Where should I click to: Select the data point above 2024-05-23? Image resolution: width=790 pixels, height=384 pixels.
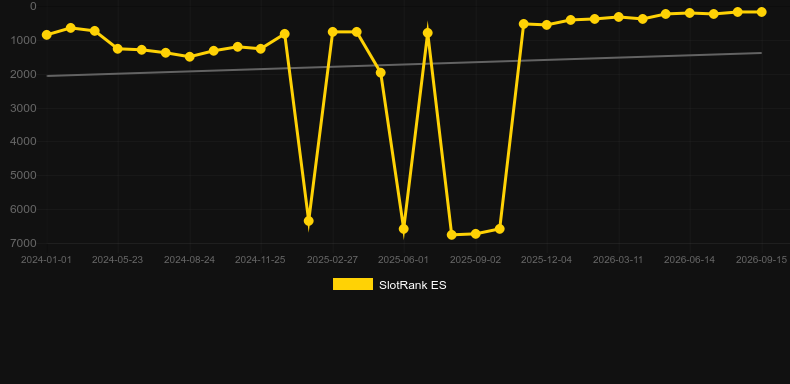(x=118, y=49)
